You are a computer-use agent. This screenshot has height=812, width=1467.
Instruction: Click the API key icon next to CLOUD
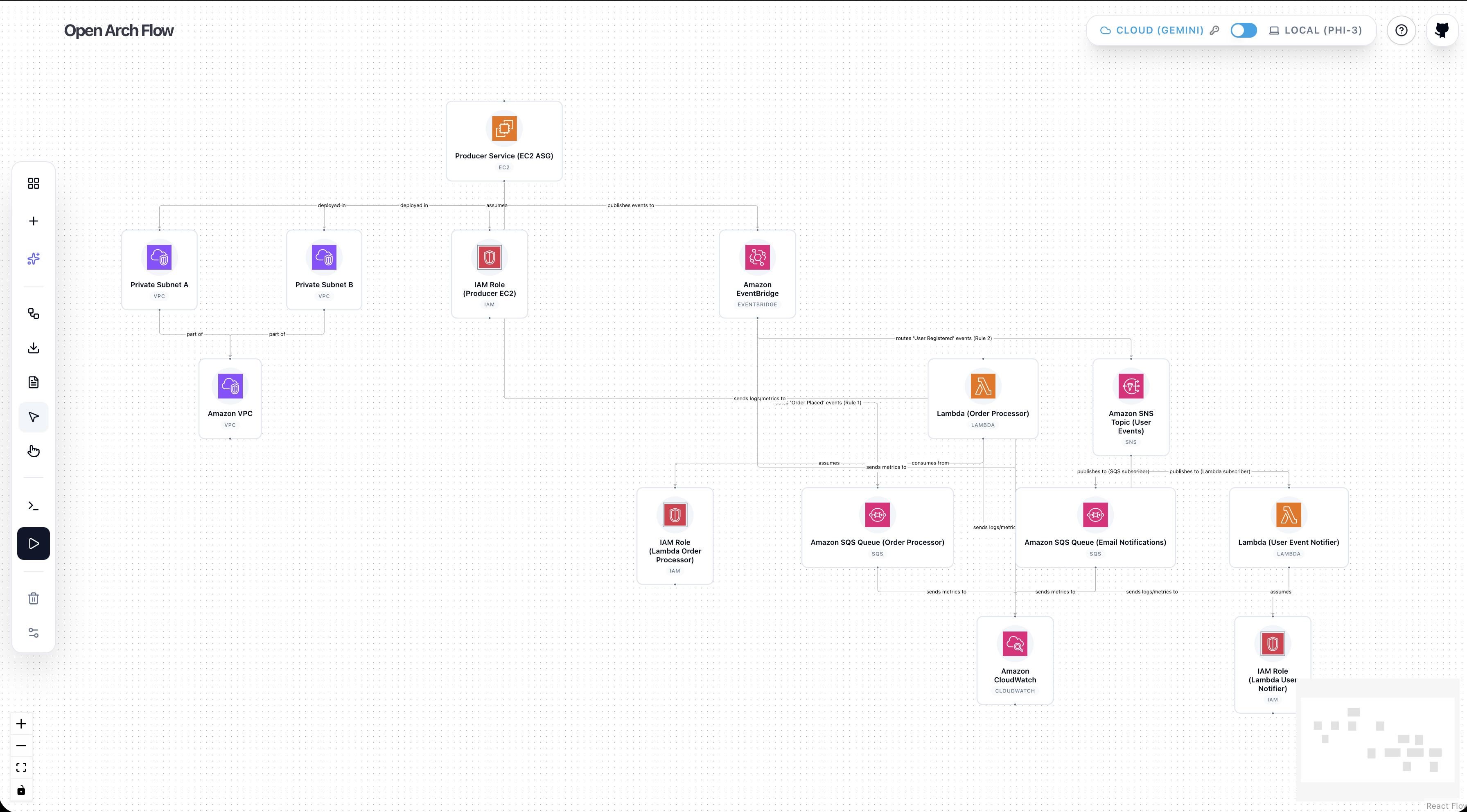[1215, 30]
